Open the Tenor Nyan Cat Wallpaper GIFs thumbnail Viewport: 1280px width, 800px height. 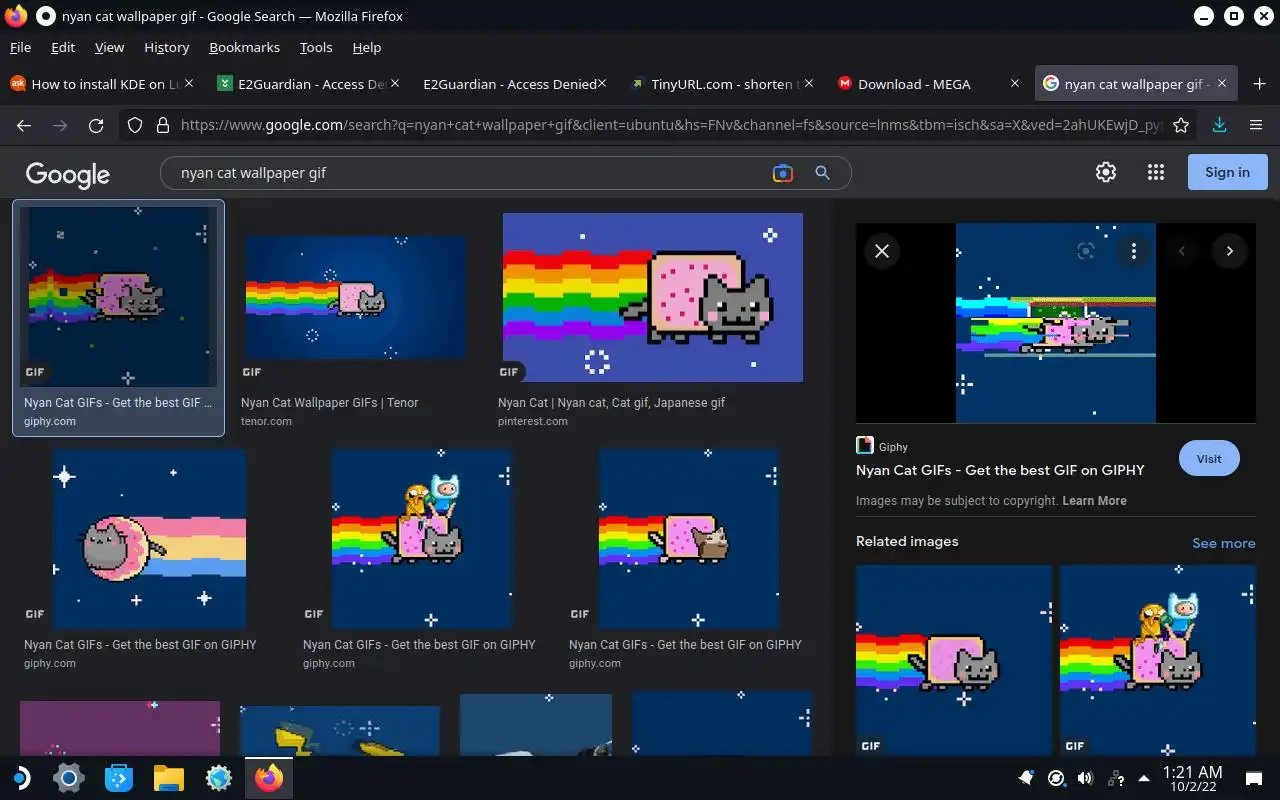(355, 297)
